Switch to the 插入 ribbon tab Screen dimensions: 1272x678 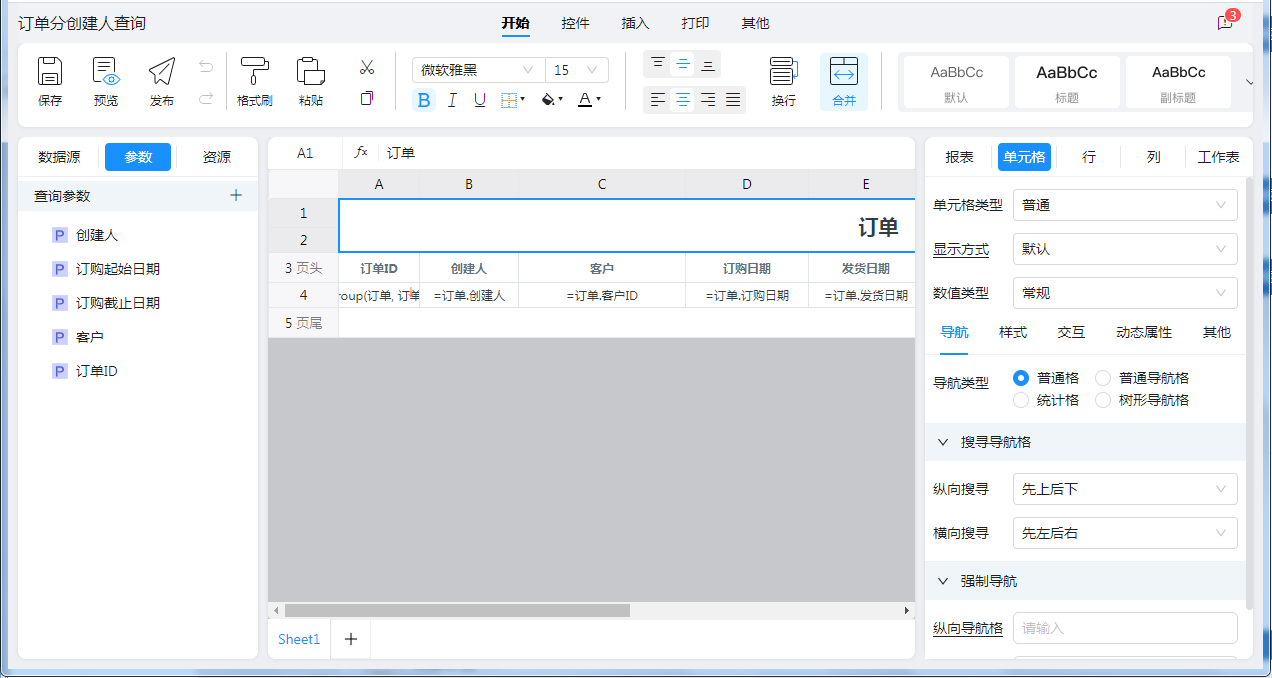pyautogui.click(x=635, y=23)
